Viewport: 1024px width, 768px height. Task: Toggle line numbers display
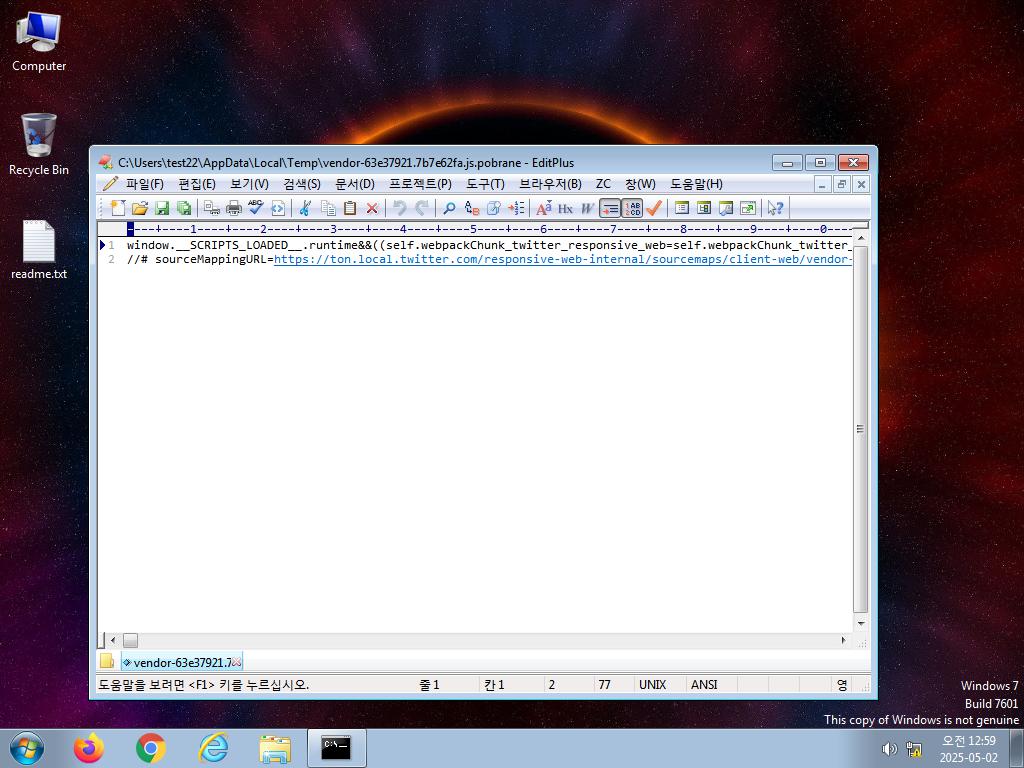(632, 208)
